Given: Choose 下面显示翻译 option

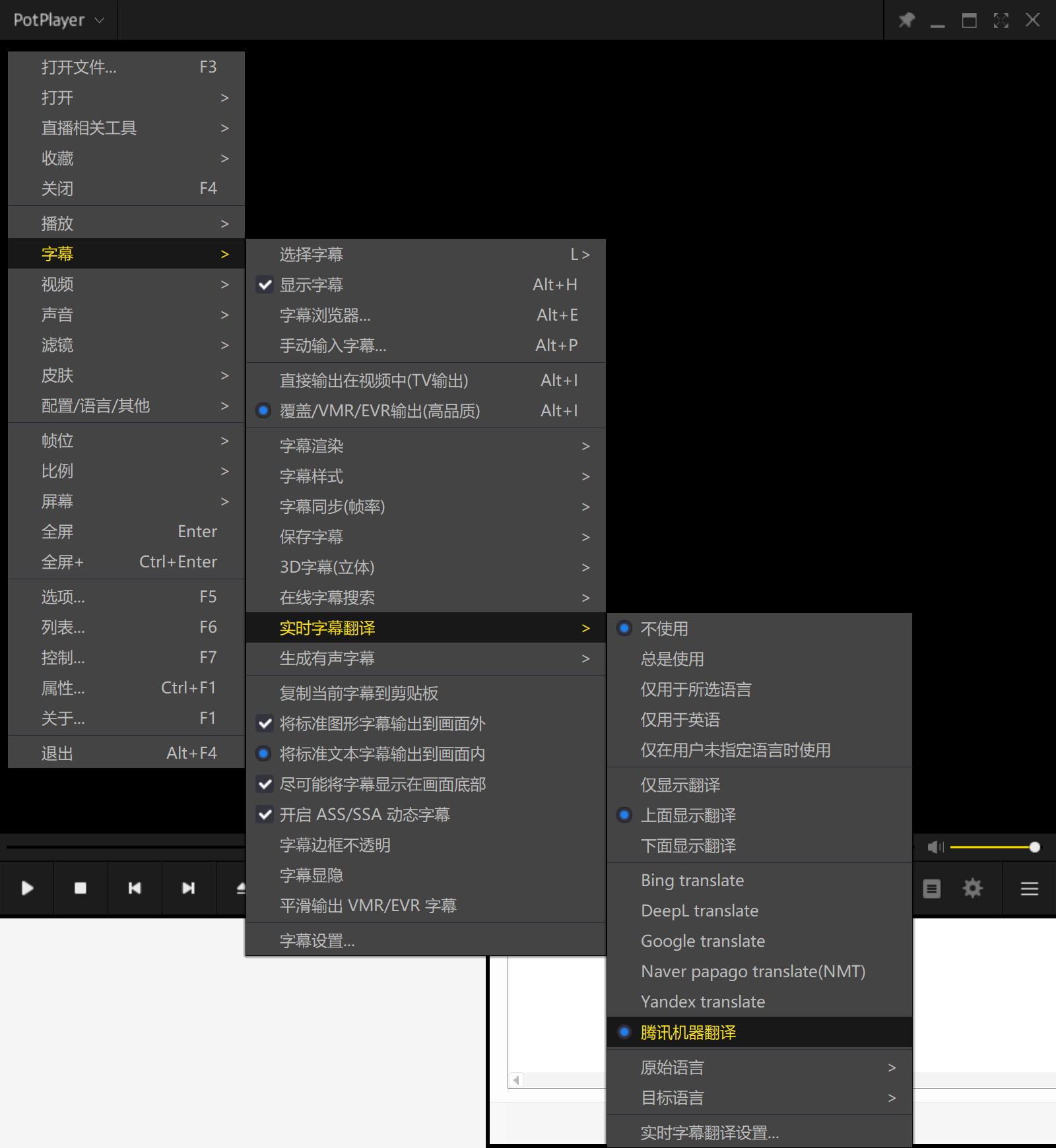Looking at the screenshot, I should [760, 846].
